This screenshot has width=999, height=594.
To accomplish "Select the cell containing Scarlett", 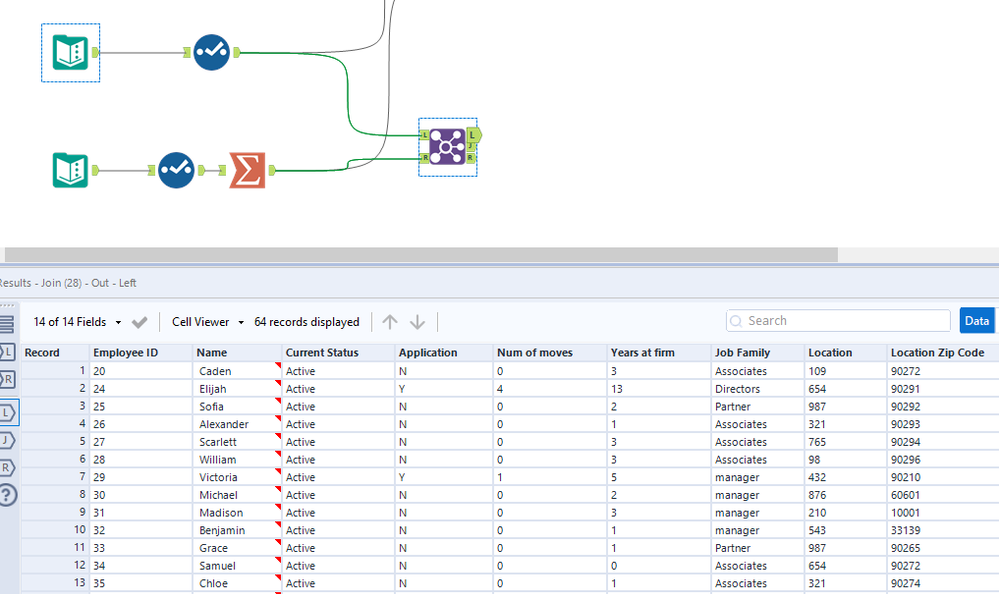I will point(237,442).
